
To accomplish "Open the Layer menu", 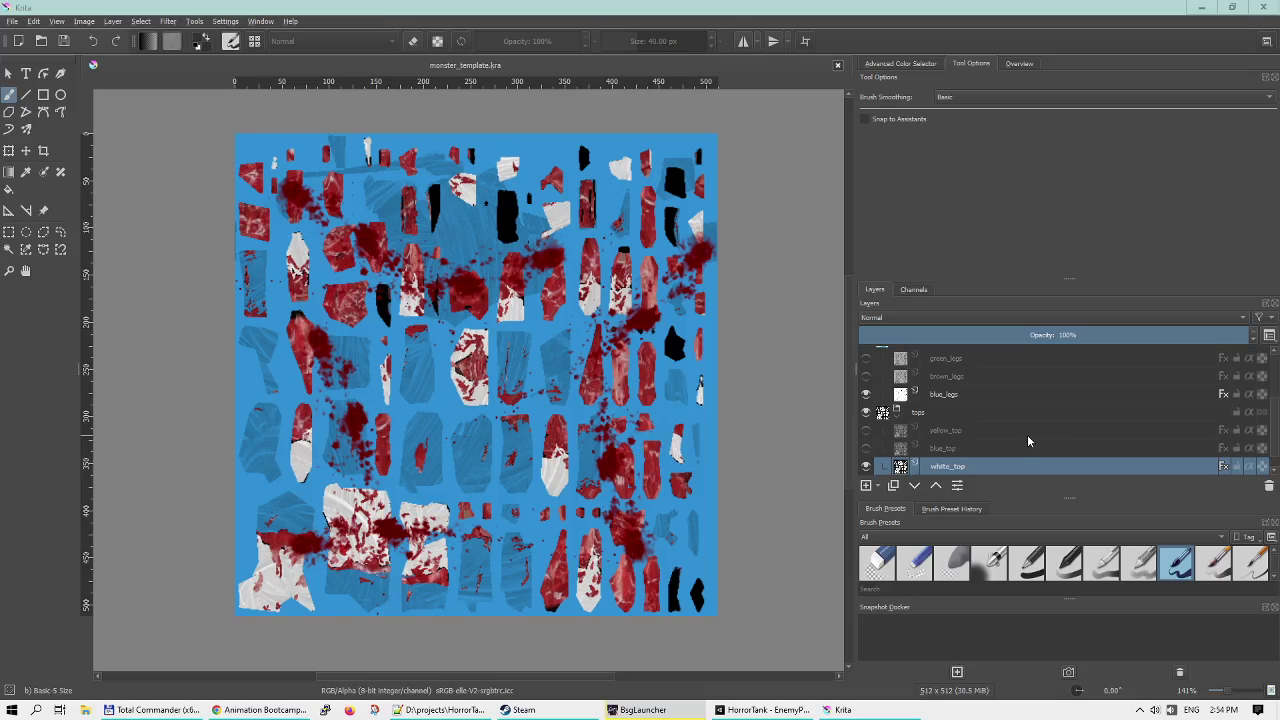I will click(113, 21).
